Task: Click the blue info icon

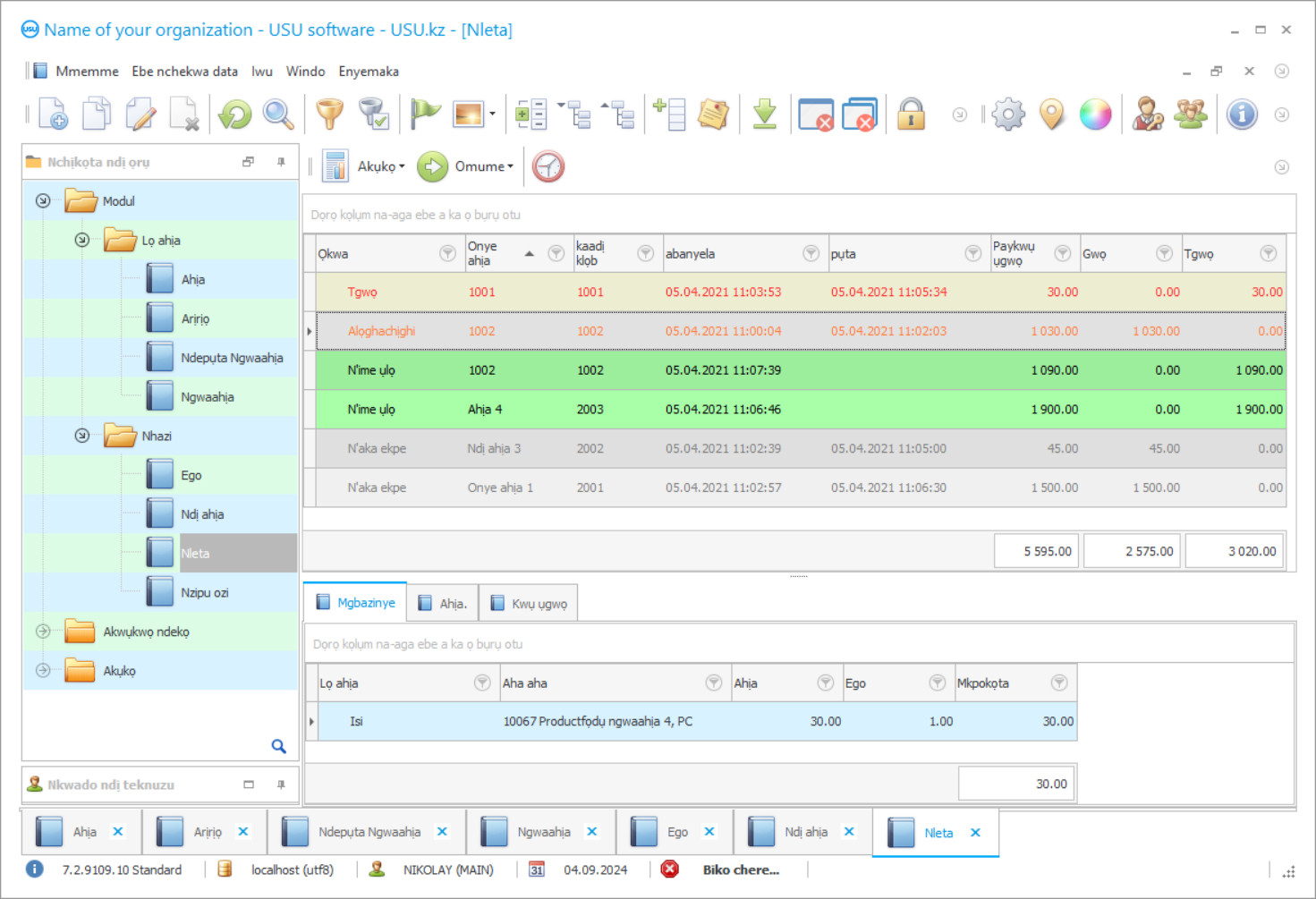Action: tap(1241, 114)
